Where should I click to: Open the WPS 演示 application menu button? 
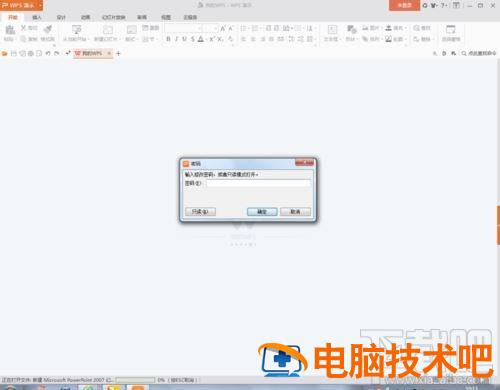click(x=21, y=5)
